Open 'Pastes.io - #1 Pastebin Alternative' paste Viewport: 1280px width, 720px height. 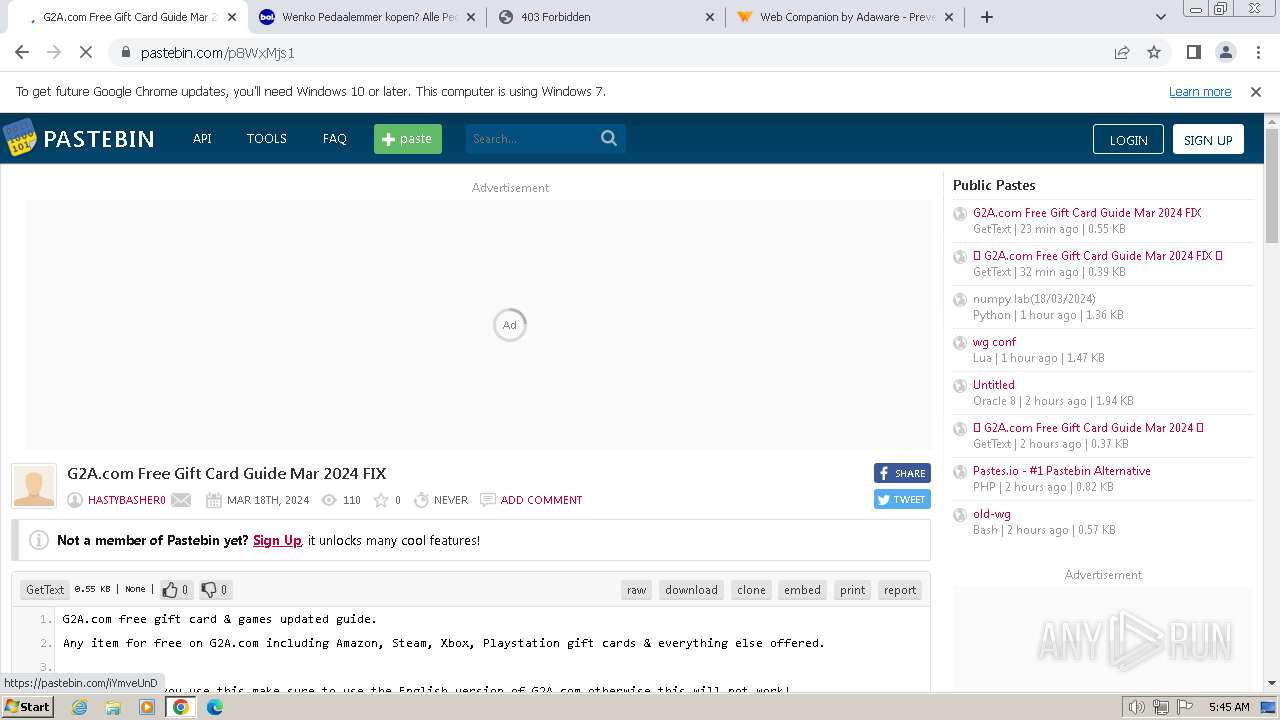(1062, 471)
